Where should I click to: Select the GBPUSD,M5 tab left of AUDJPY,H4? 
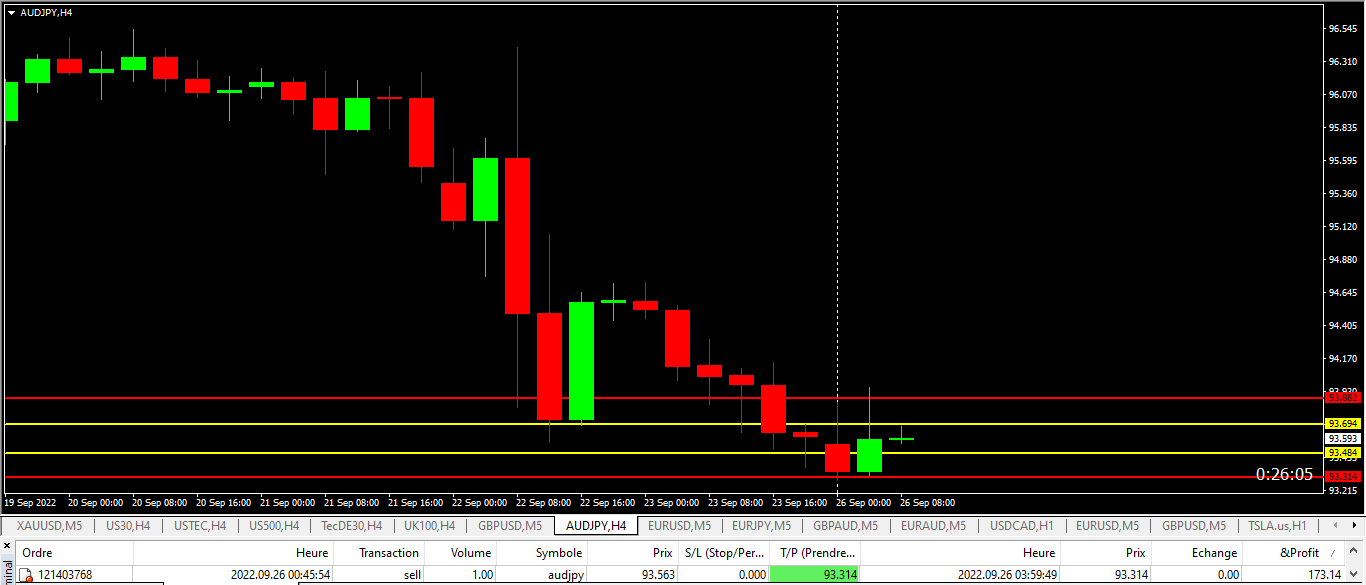click(510, 525)
